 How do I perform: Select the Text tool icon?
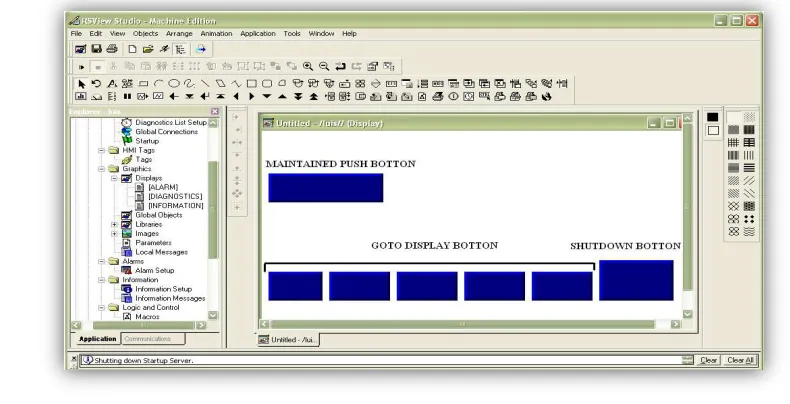(112, 84)
